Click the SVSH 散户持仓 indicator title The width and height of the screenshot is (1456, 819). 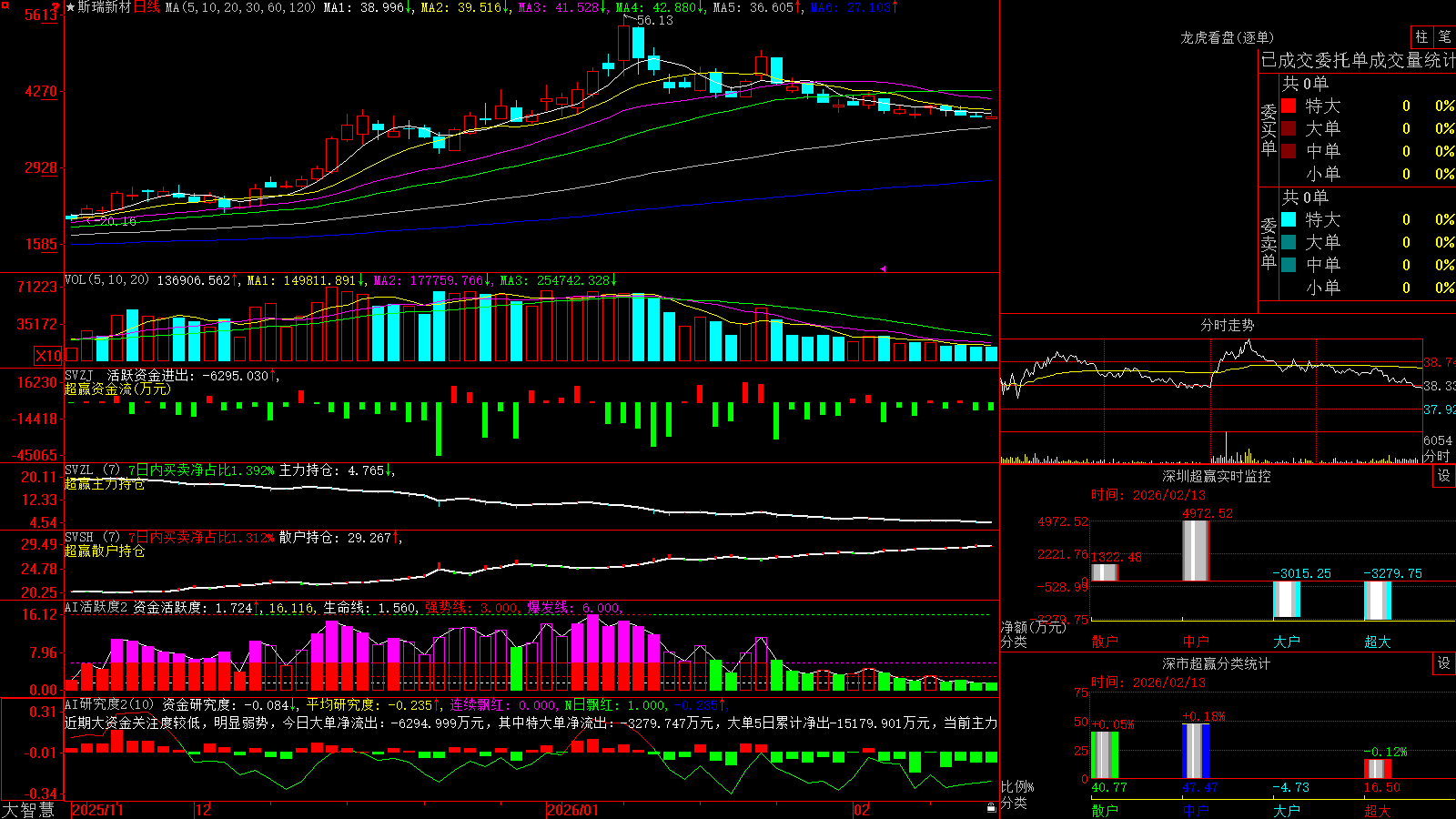point(79,537)
